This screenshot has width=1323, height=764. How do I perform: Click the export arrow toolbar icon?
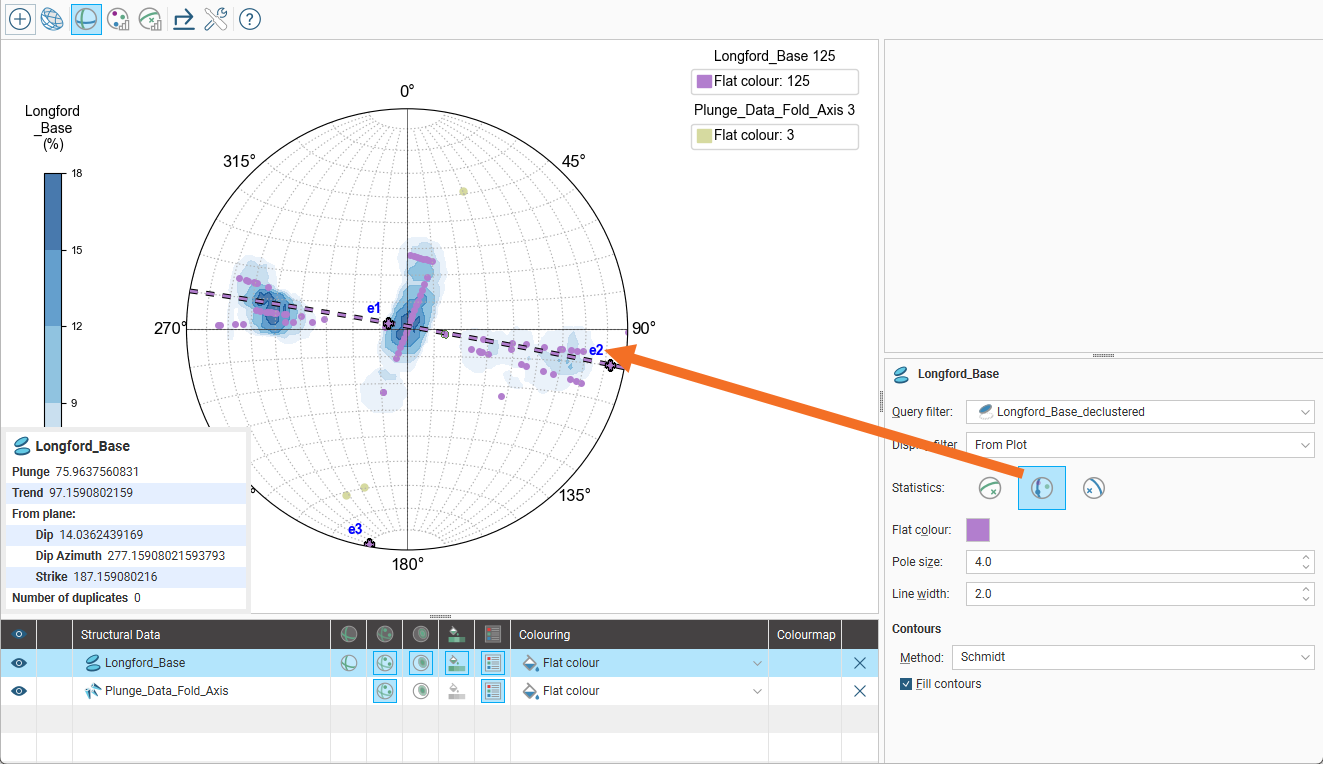coord(183,19)
